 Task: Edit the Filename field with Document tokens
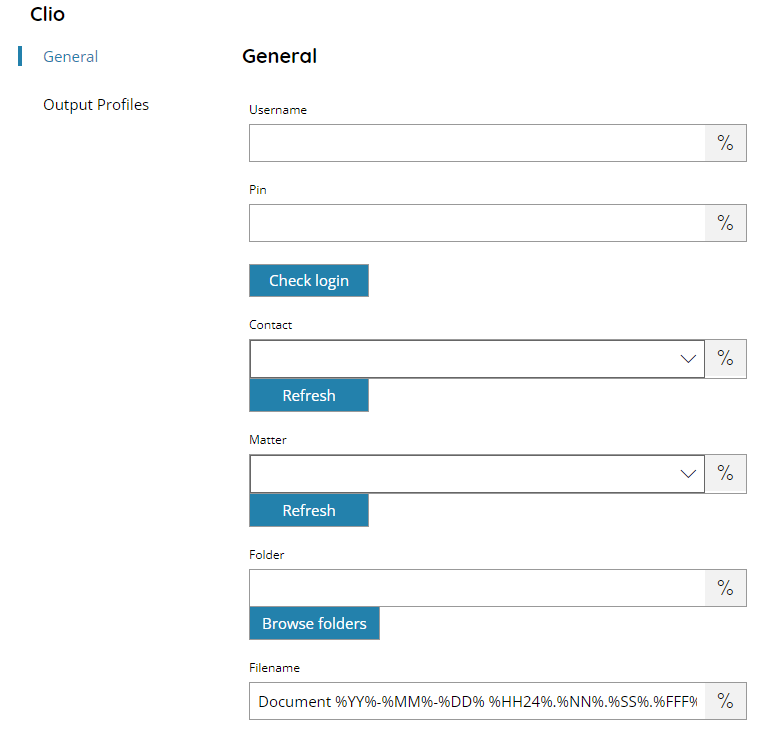pyautogui.click(x=477, y=701)
